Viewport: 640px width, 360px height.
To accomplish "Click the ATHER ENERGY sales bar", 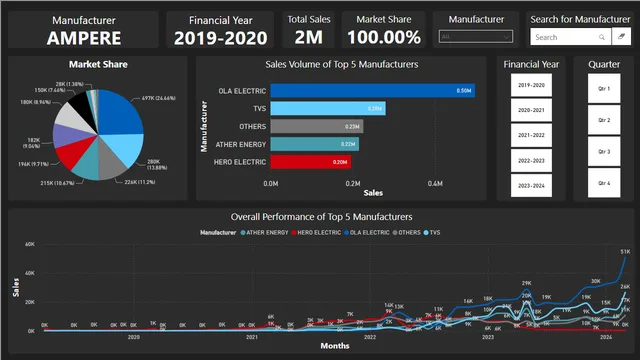I will [x=315, y=144].
